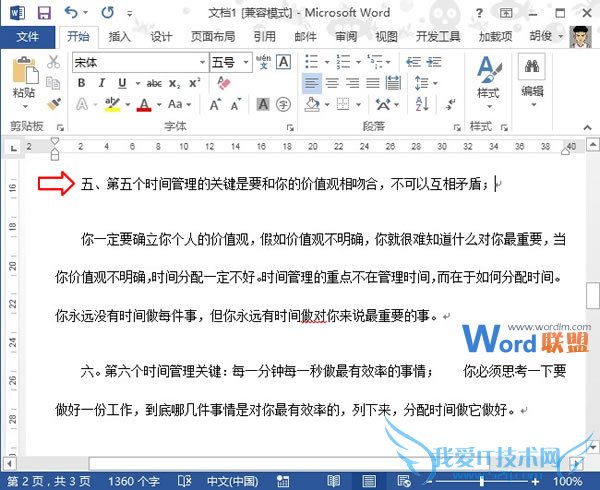Apply red font color

pos(144,104)
